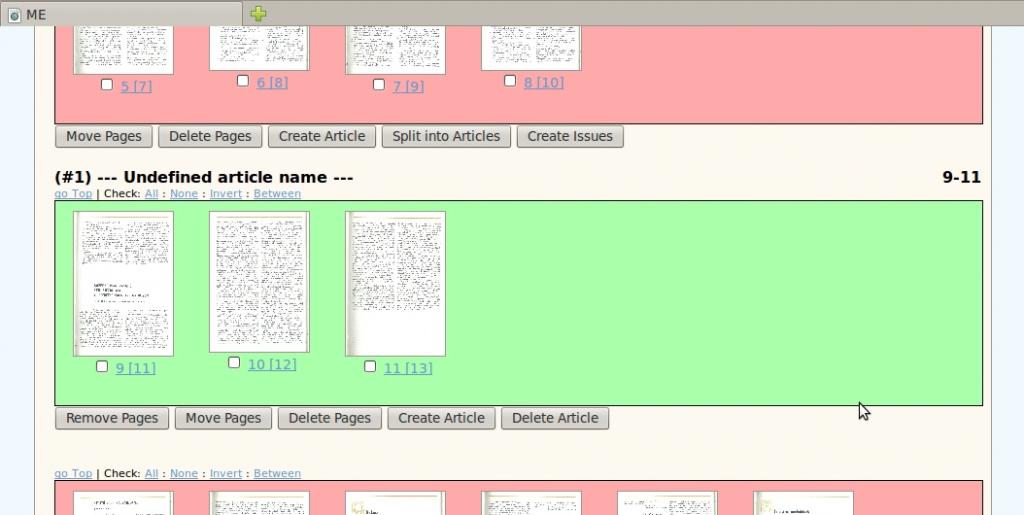The image size is (1024, 515).
Task: Switch to the ME tab
Action: 120,14
